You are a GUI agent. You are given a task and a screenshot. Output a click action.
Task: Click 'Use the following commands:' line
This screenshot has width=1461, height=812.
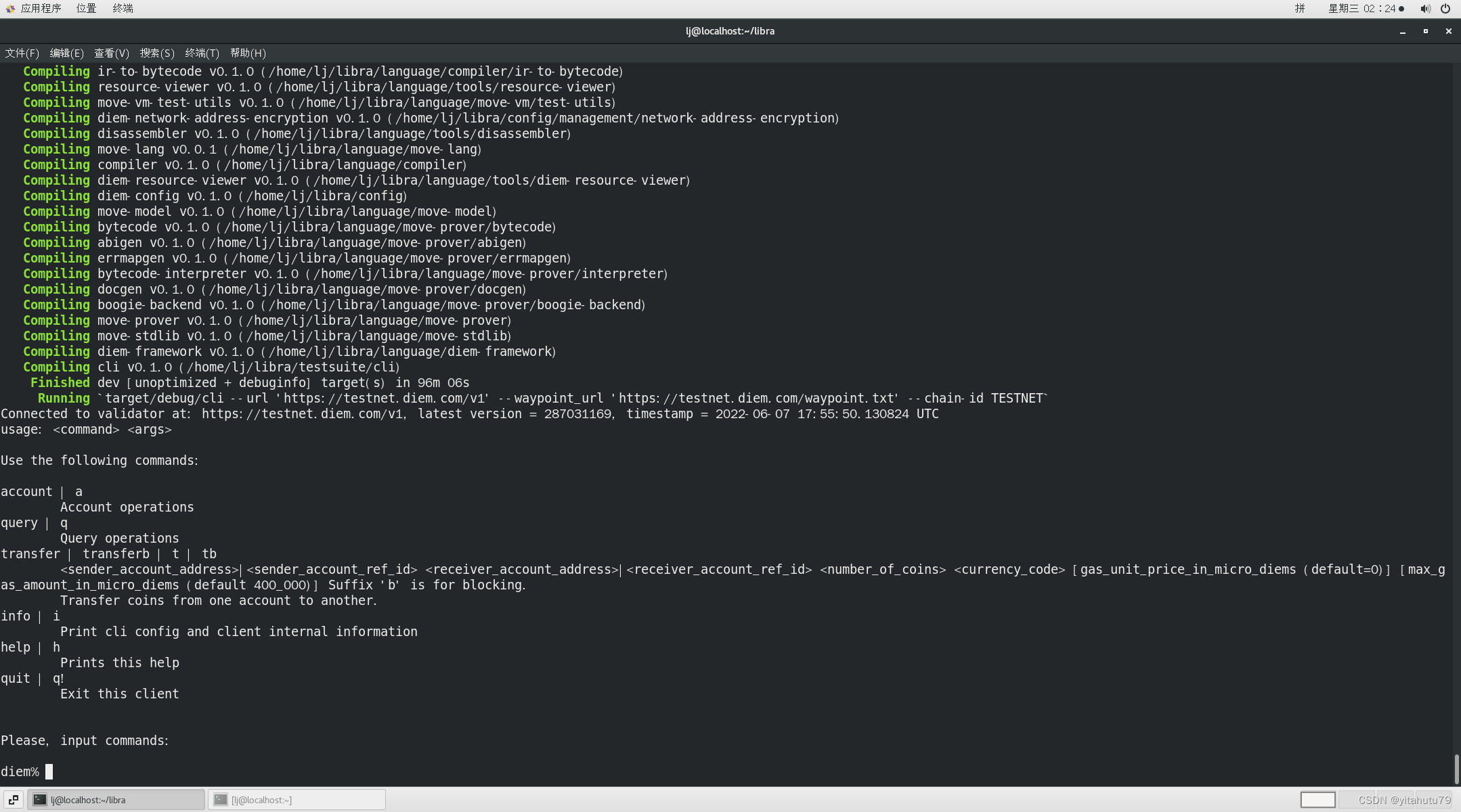point(100,460)
